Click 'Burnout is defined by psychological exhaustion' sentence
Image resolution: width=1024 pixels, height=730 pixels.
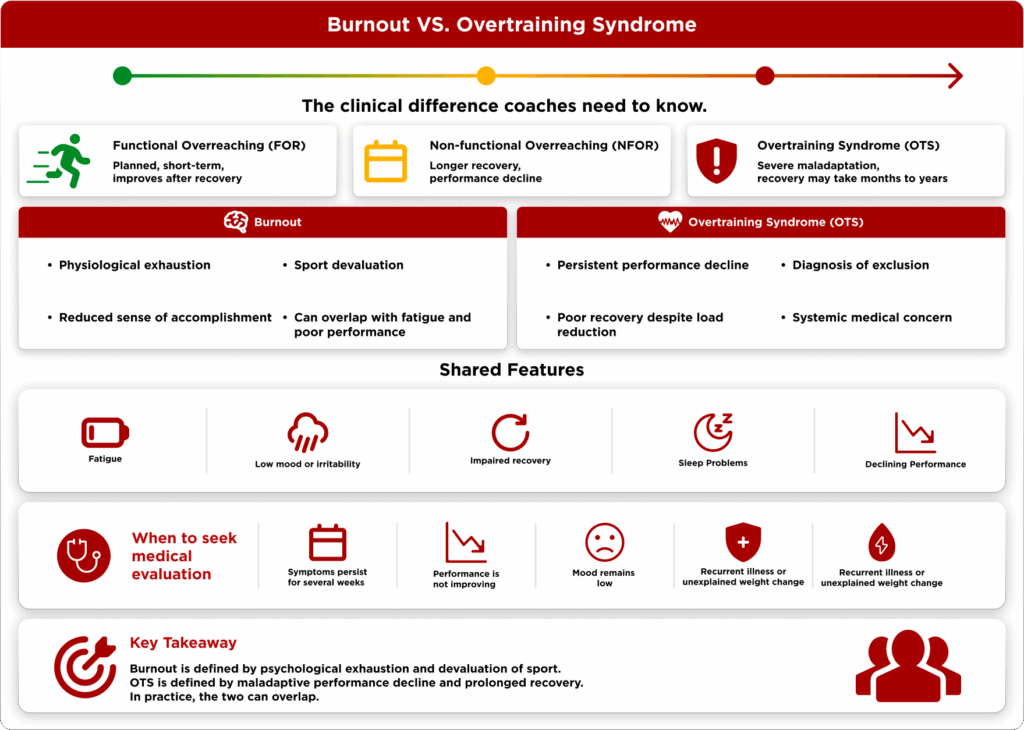tap(345, 669)
